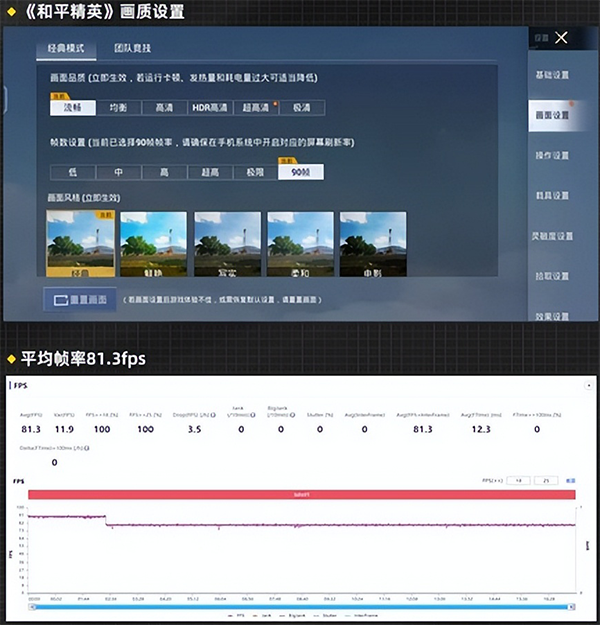Click the 重置画面 reset button
This screenshot has height=625, width=600.
pyautogui.click(x=80, y=299)
